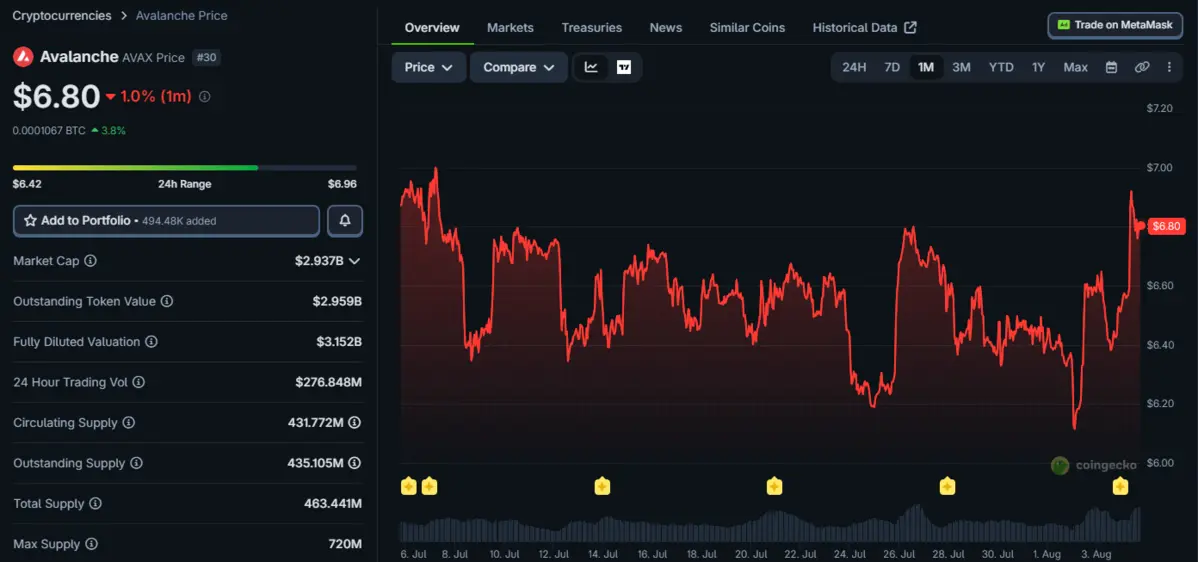Click Max Supply info icon
This screenshot has width=1198, height=562.
[x=91, y=544]
